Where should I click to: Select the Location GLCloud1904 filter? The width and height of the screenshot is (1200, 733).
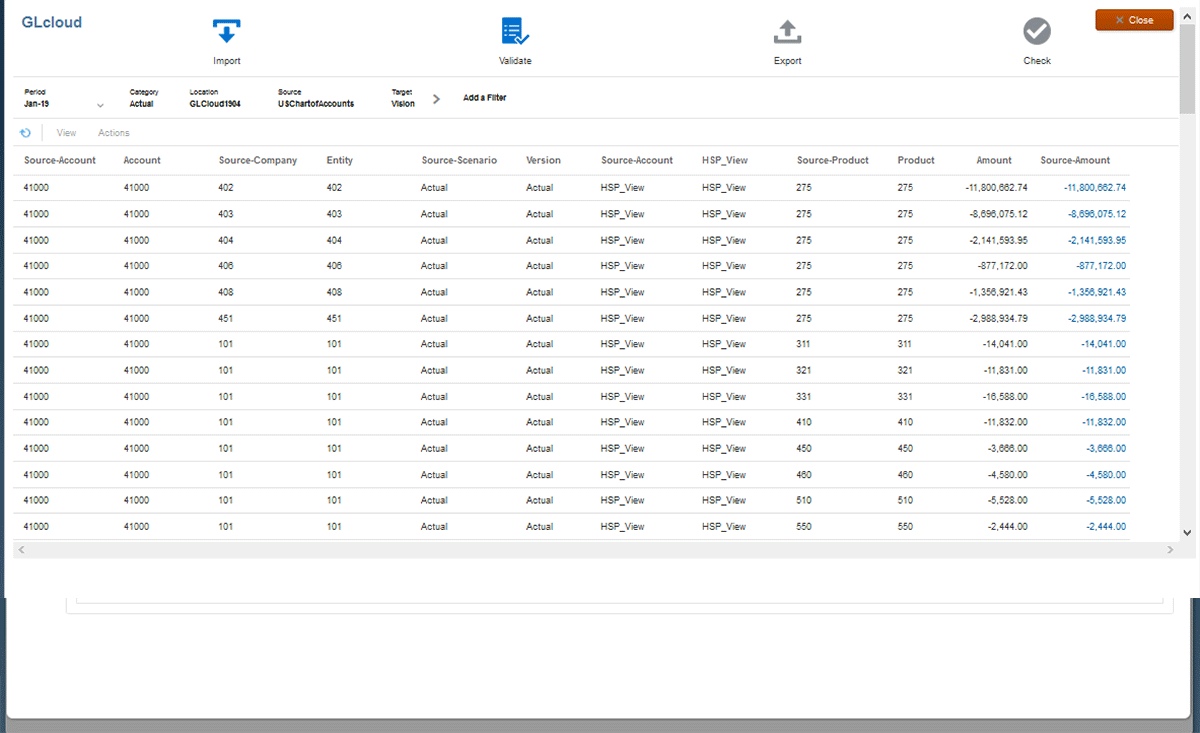(x=214, y=103)
